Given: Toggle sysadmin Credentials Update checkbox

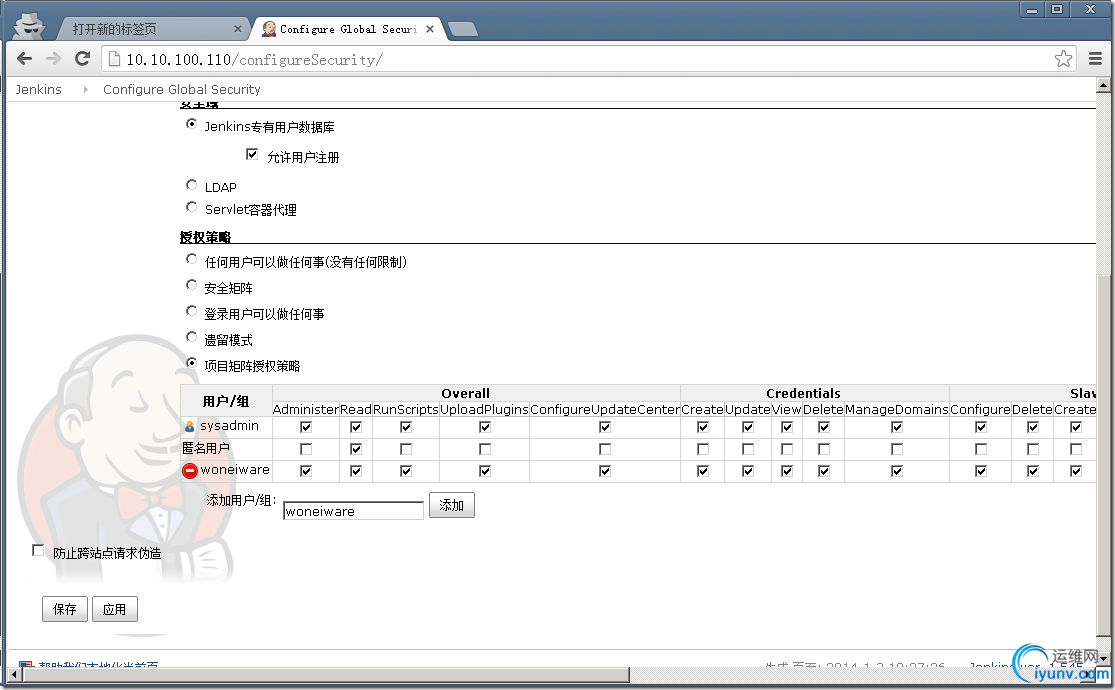Looking at the screenshot, I should tap(747, 427).
